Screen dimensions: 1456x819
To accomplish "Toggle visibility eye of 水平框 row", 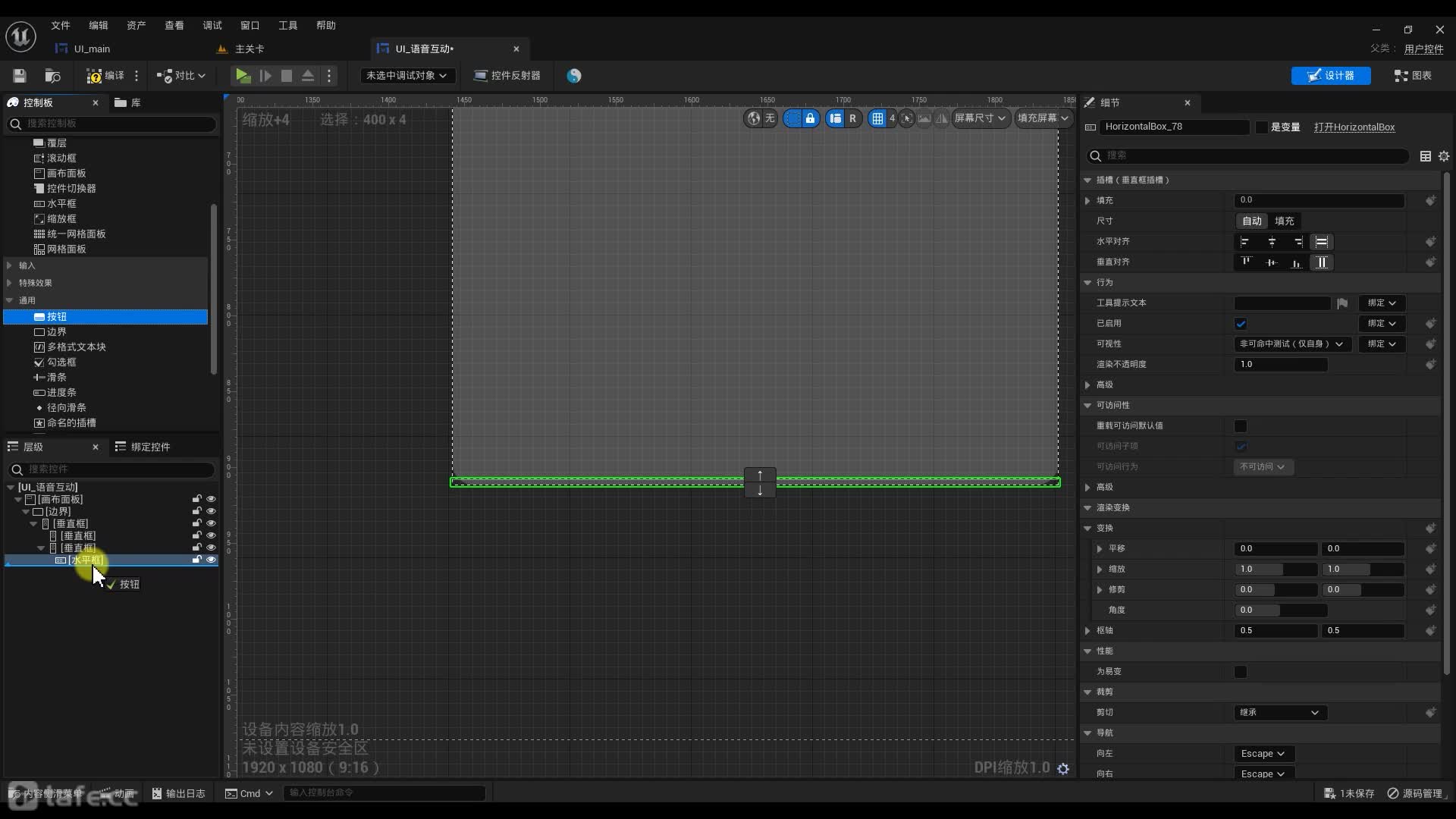I will (x=211, y=560).
